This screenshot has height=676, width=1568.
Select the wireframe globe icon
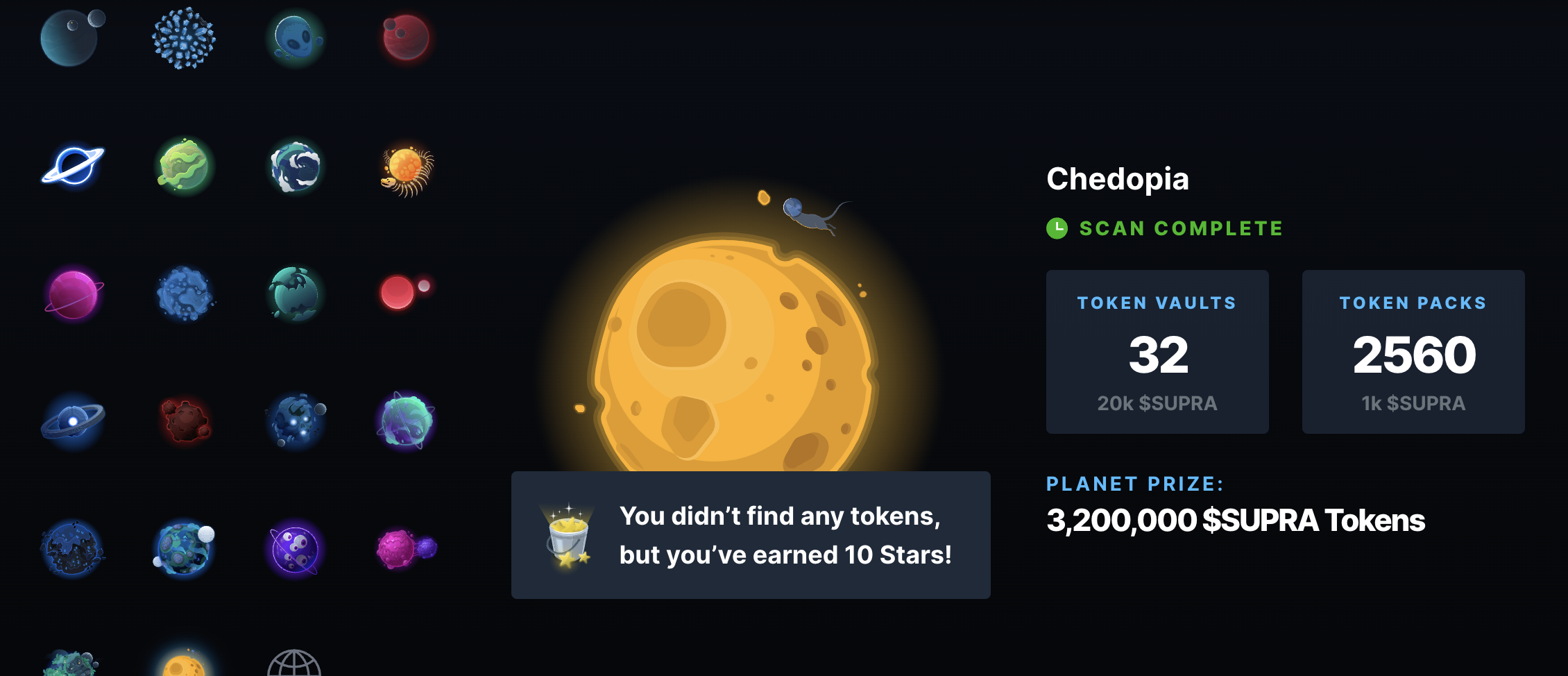pos(294,664)
